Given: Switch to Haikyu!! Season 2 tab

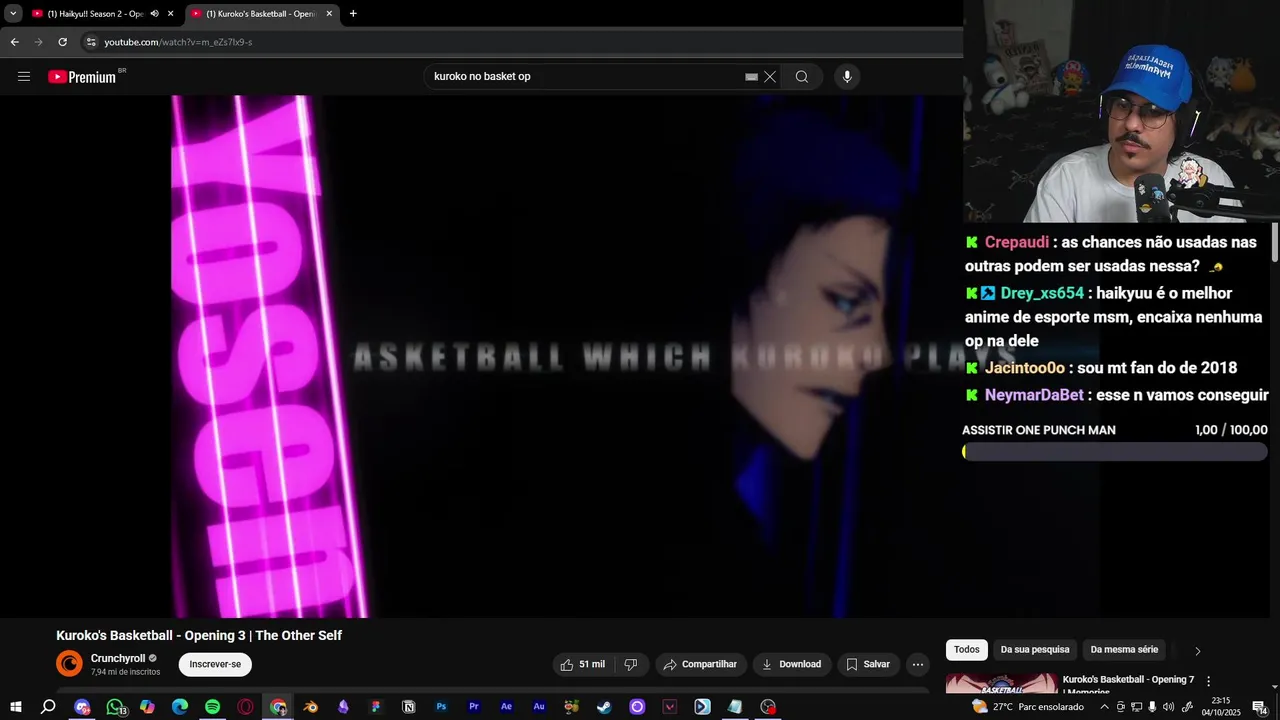Looking at the screenshot, I should pyautogui.click(x=96, y=14).
